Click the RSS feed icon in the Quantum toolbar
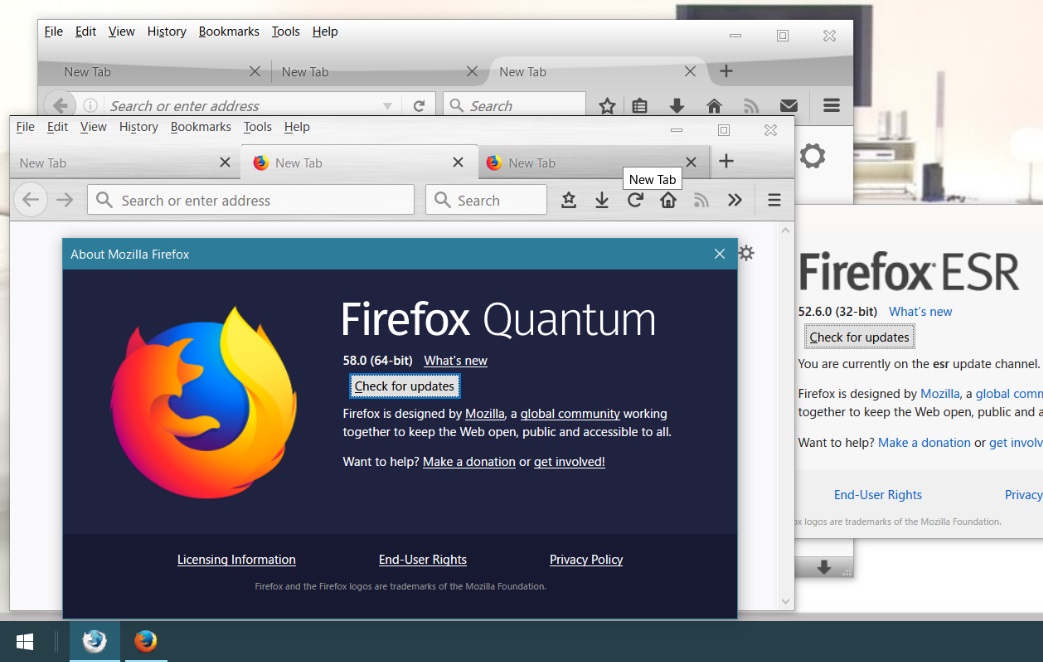This screenshot has width=1043, height=662. [x=701, y=200]
